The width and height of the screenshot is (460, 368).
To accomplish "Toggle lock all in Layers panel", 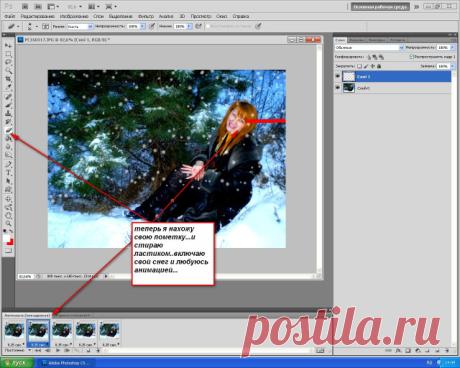I will point(379,66).
